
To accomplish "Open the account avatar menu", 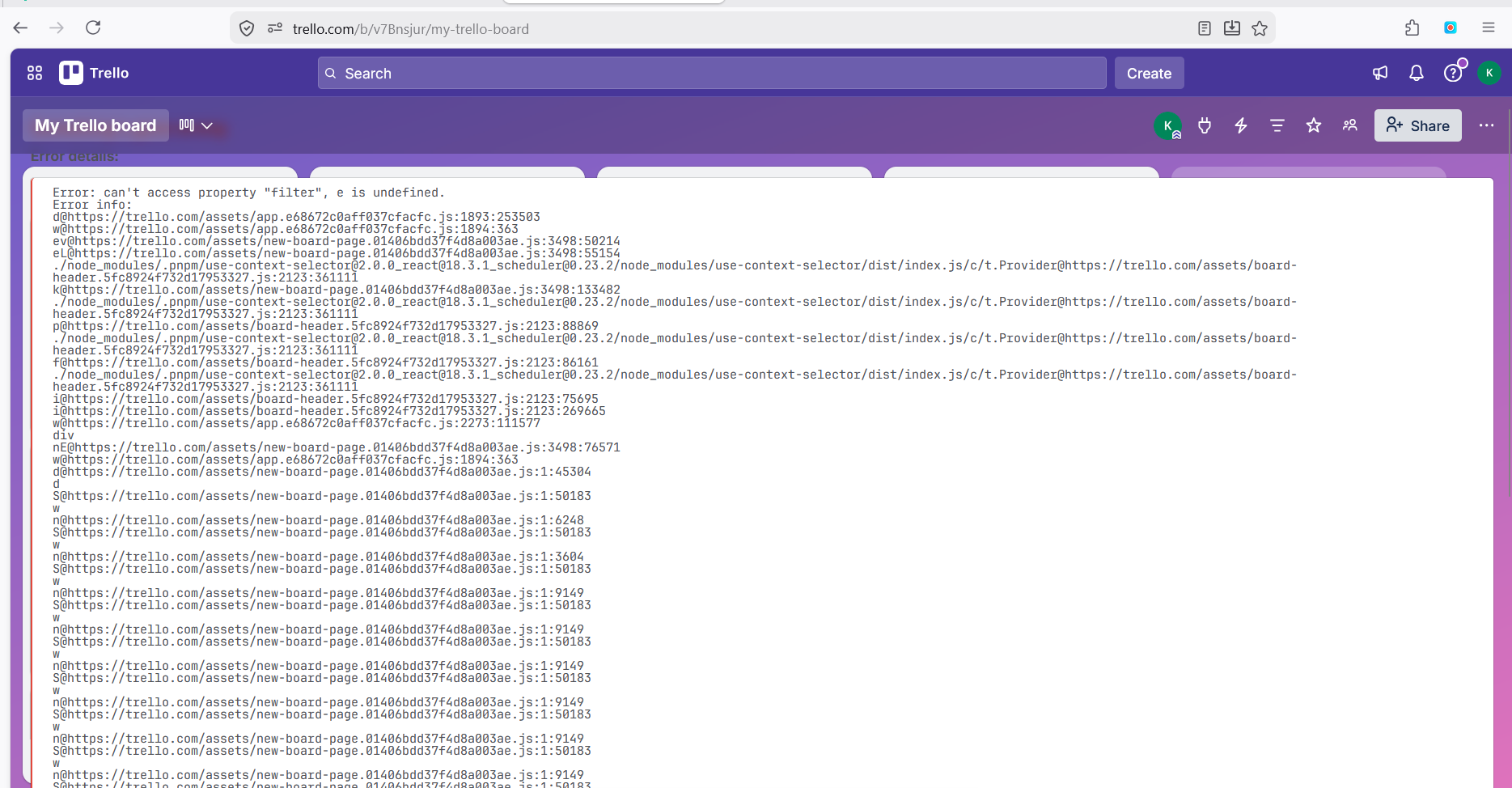I will (1489, 73).
